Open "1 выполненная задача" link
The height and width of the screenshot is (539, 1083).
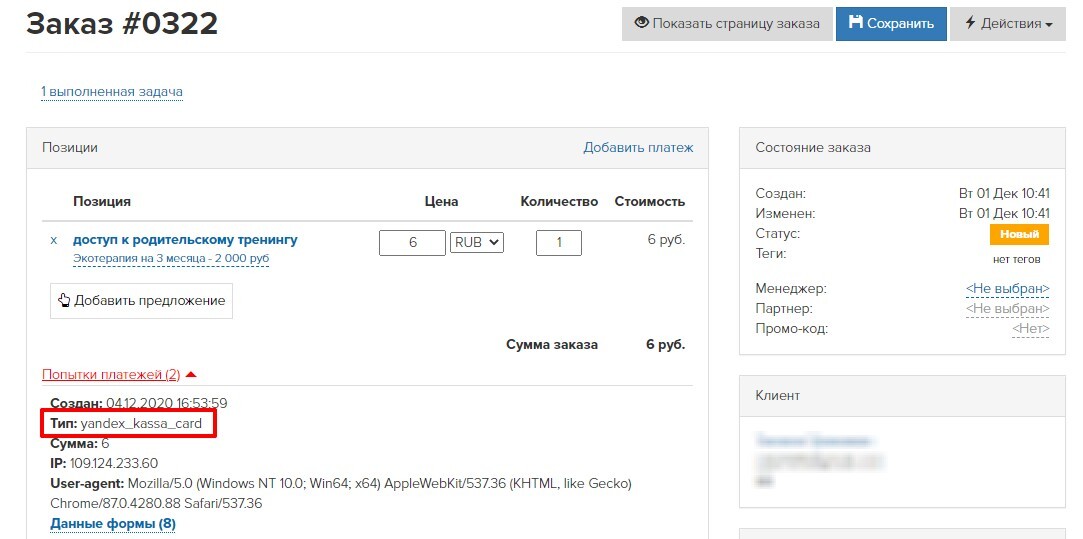[112, 91]
